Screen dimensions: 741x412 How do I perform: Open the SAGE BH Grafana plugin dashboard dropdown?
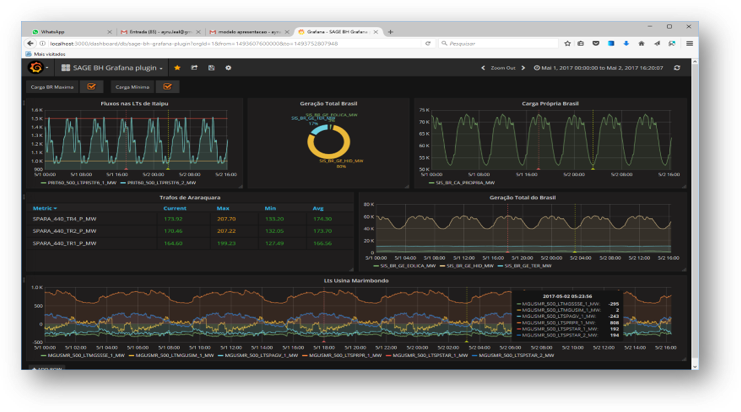point(113,68)
